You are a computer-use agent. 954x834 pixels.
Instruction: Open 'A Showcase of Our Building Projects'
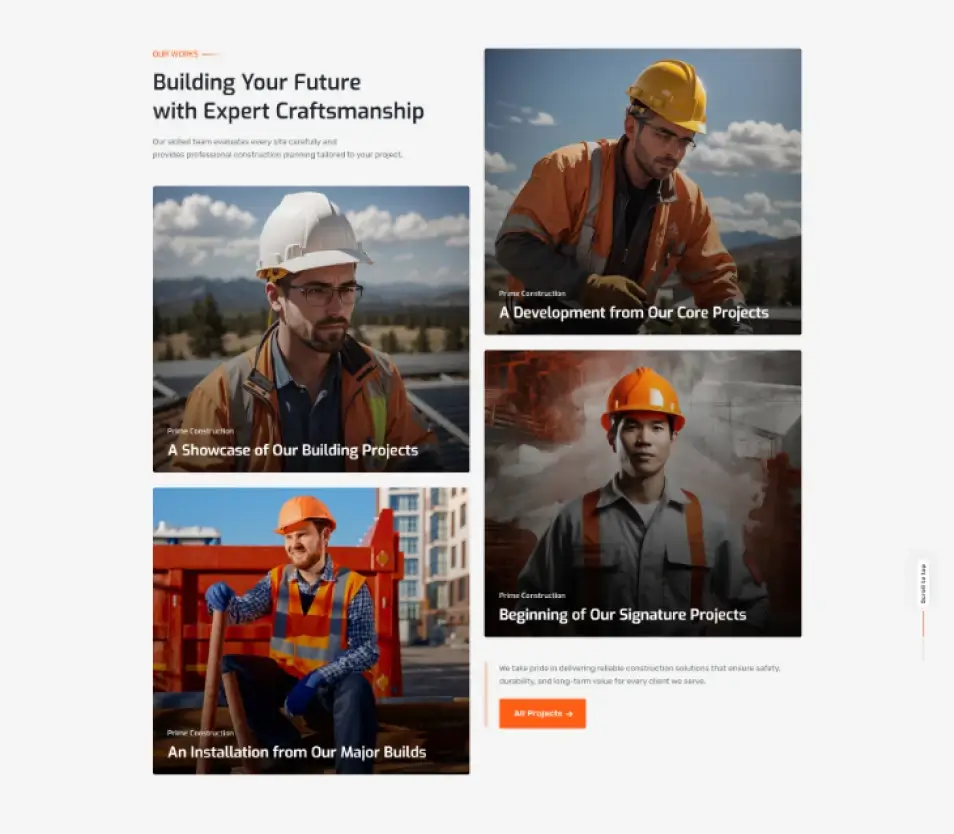tap(293, 450)
